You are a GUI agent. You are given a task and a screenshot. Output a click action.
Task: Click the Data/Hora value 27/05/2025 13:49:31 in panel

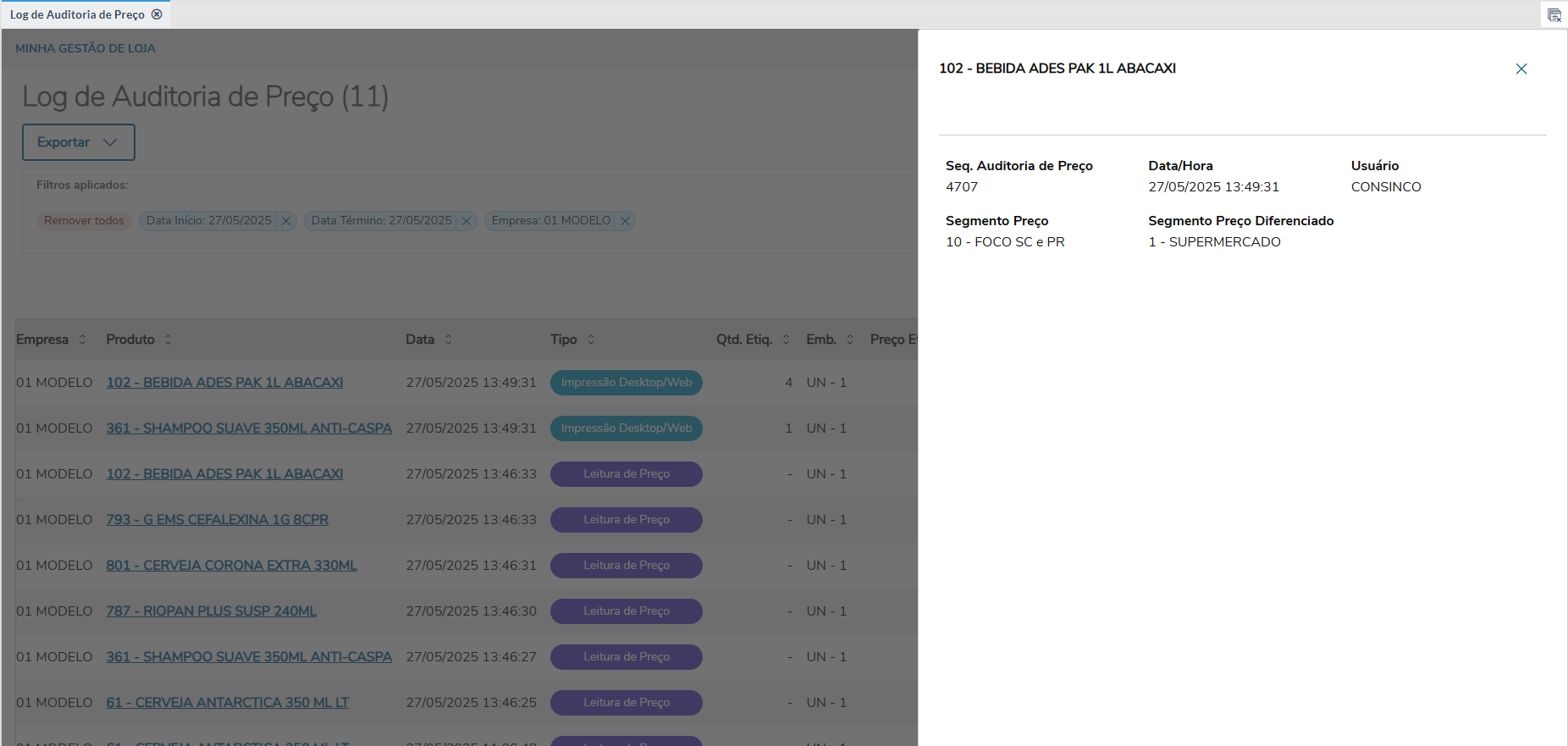click(1213, 187)
